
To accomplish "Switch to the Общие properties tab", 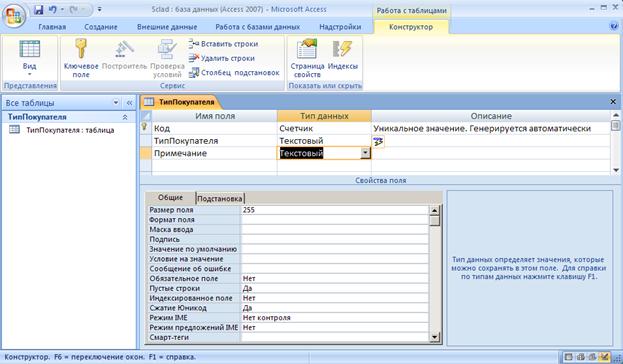I will 170,197.
